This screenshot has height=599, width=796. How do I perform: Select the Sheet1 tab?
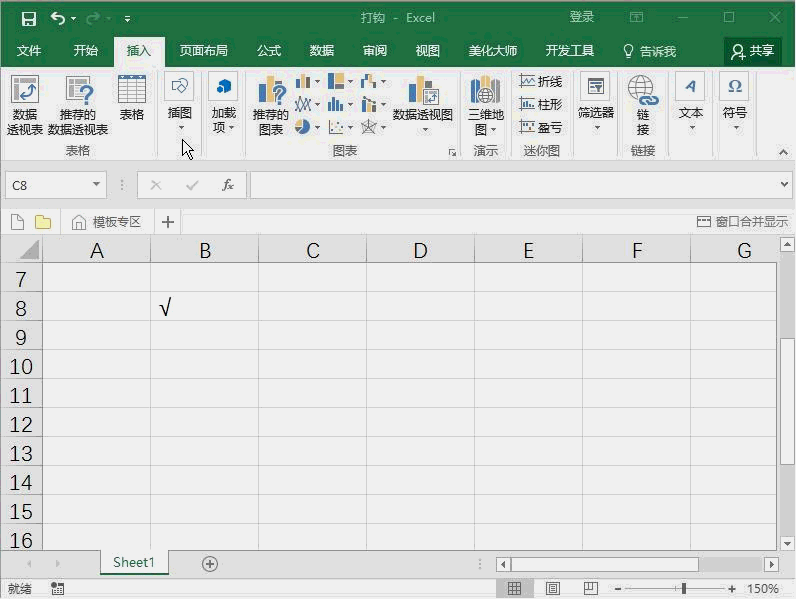pos(134,562)
